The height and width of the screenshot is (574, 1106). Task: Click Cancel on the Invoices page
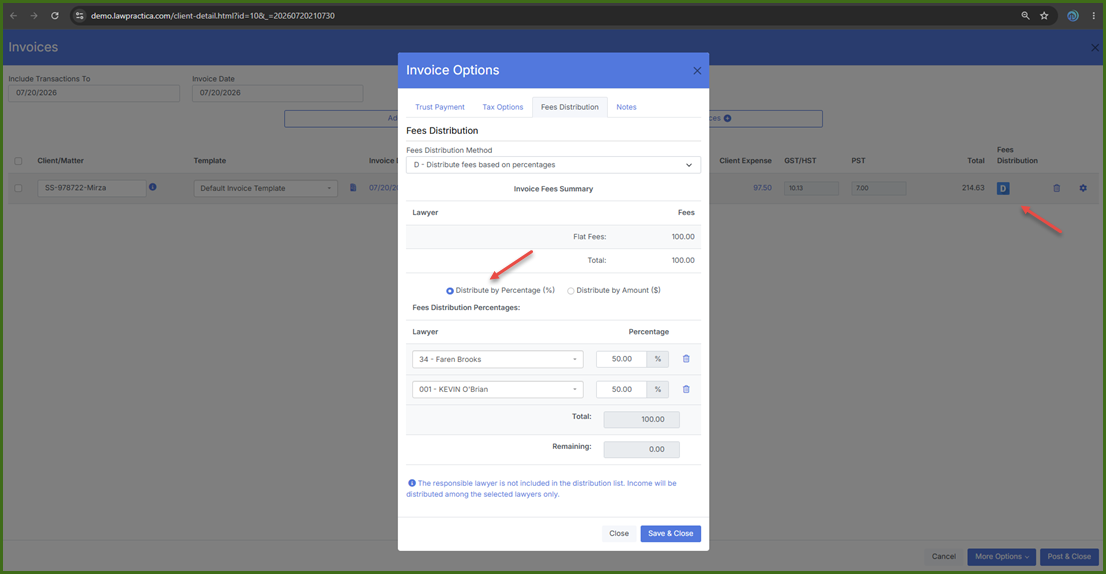(x=943, y=556)
